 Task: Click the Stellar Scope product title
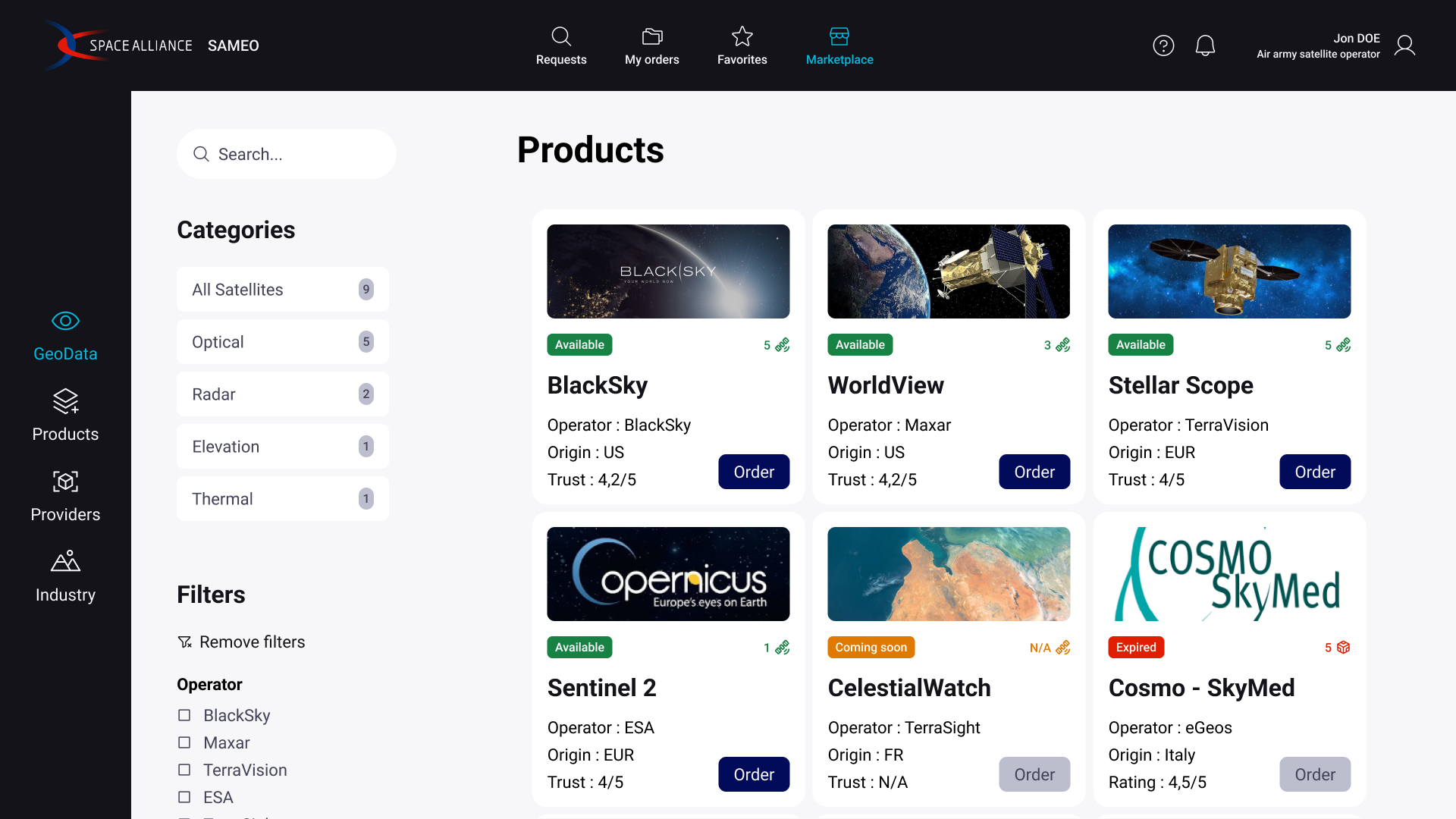1181,385
